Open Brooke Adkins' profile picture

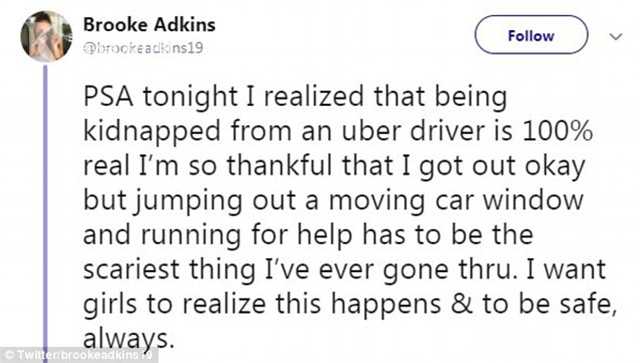pyautogui.click(x=46, y=36)
